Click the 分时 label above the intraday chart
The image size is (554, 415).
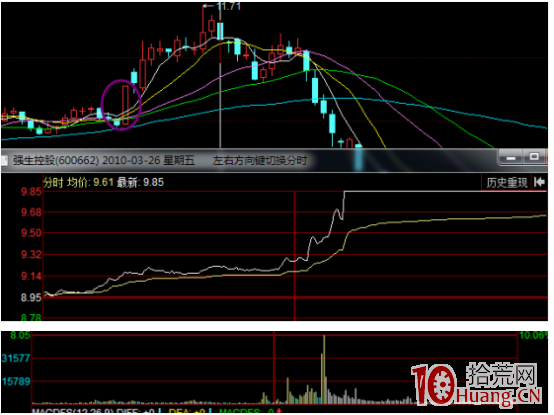coord(53,183)
